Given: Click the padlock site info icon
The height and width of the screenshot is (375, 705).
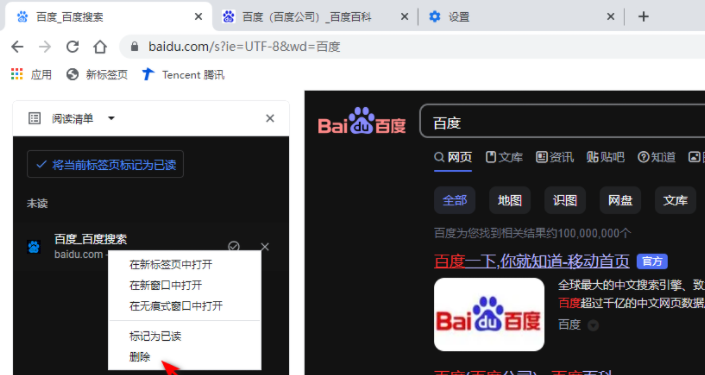Looking at the screenshot, I should (x=134, y=46).
